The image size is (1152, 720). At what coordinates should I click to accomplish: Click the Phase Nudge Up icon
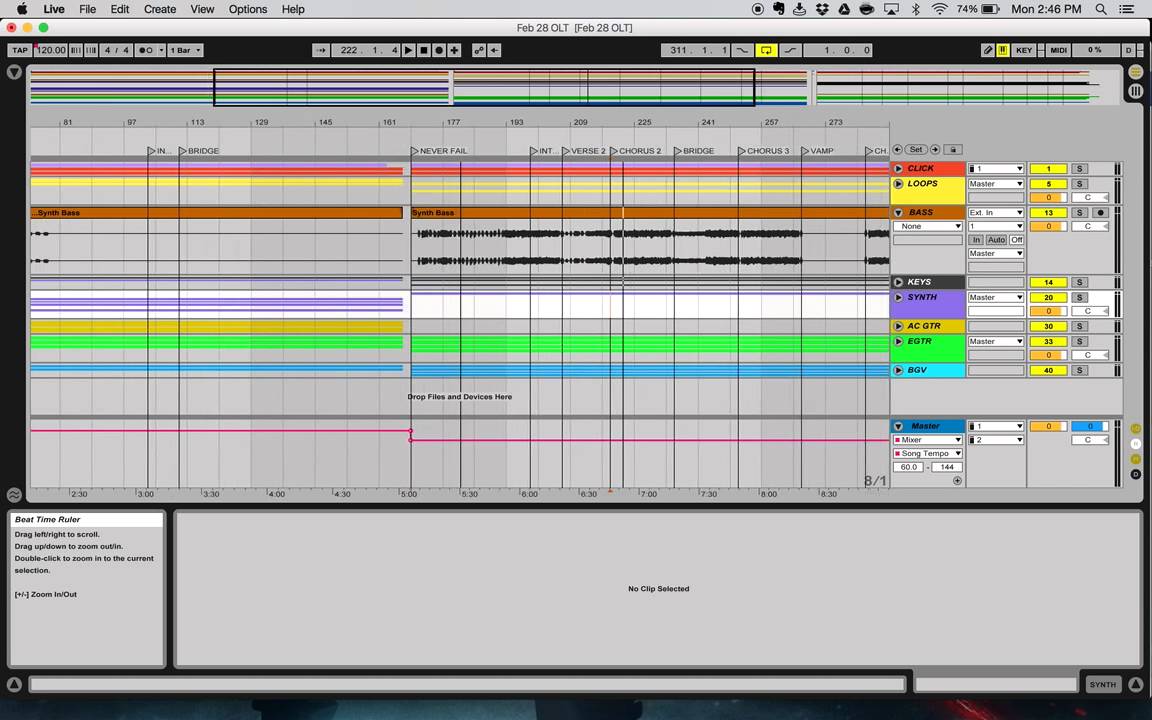coord(91,50)
